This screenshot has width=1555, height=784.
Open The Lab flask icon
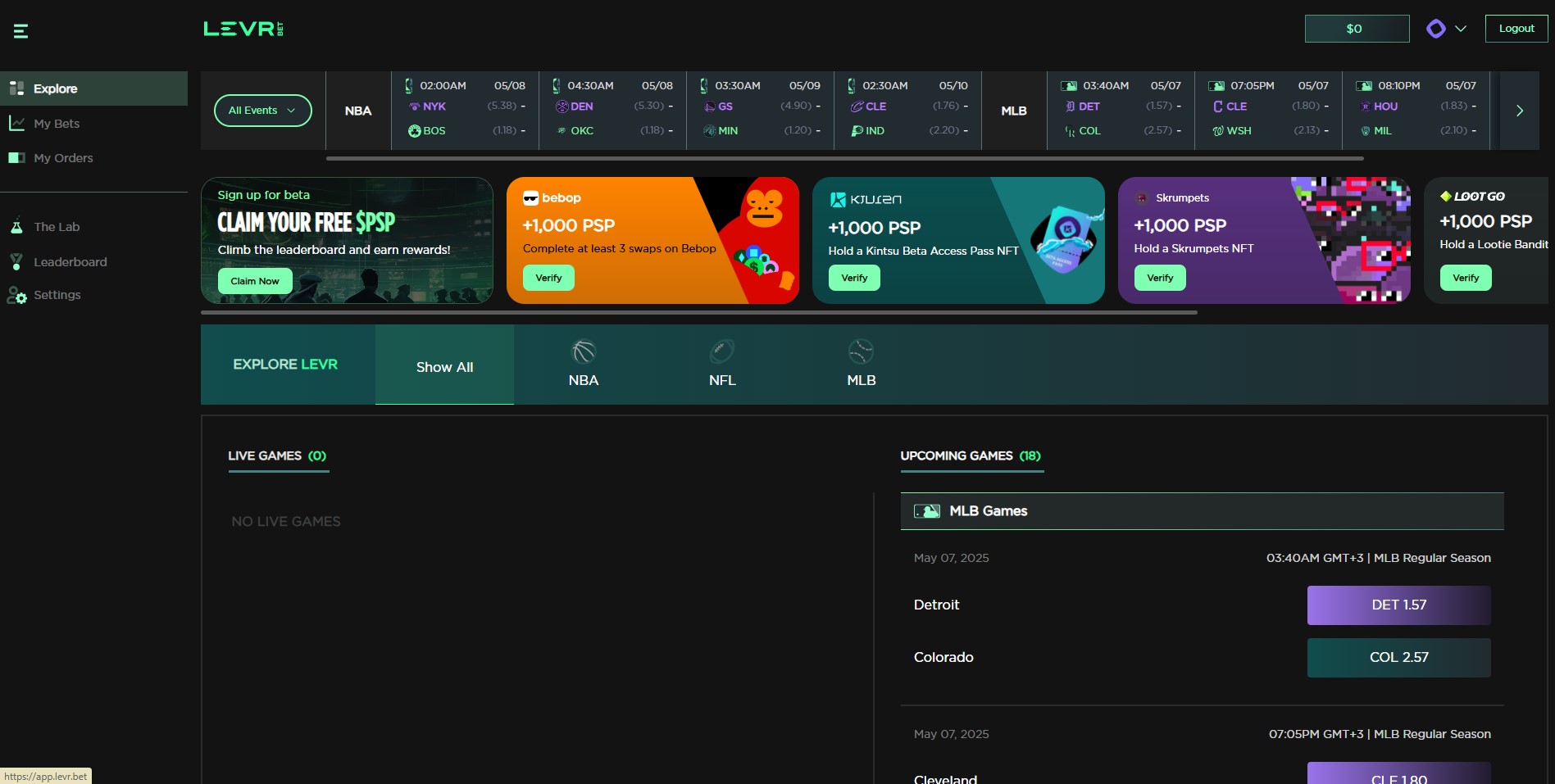coord(16,227)
